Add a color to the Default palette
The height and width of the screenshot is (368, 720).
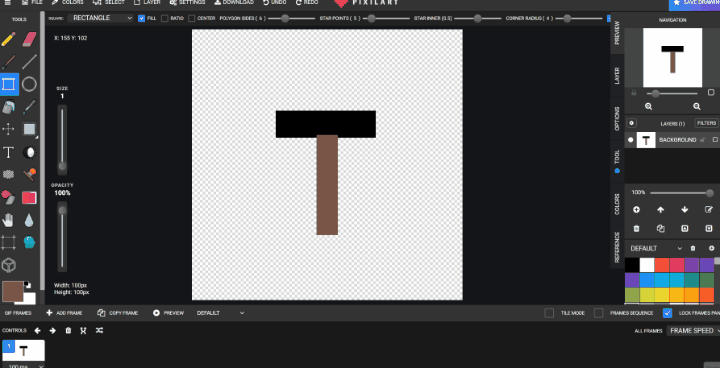(711, 249)
